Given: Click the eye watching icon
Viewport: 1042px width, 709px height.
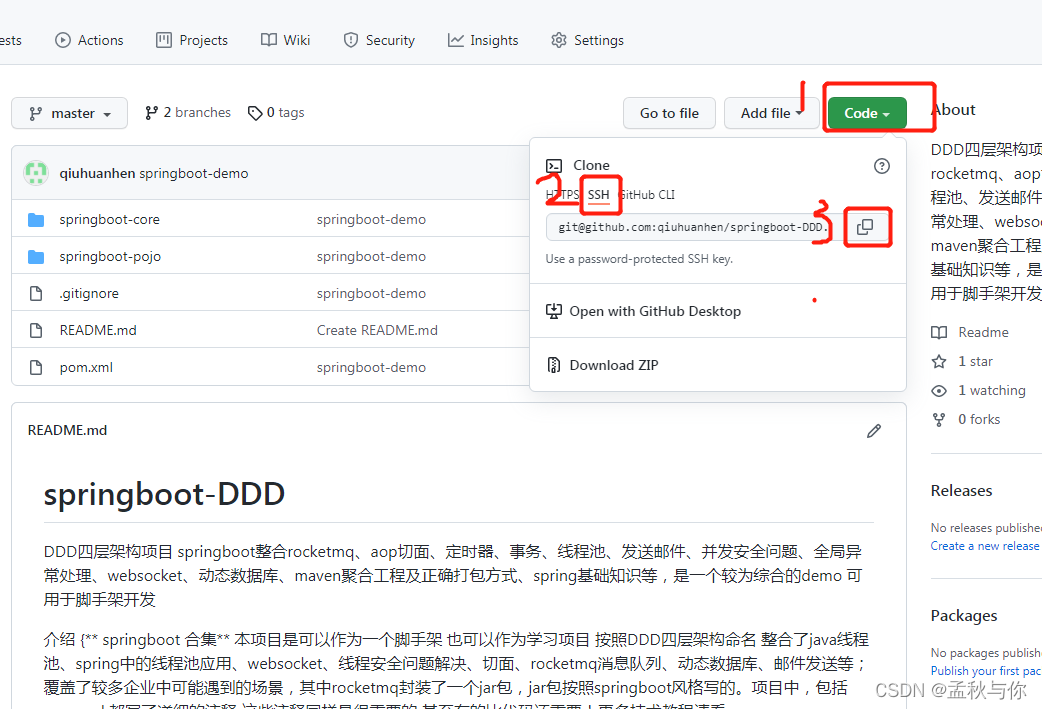Looking at the screenshot, I should click(x=939, y=391).
